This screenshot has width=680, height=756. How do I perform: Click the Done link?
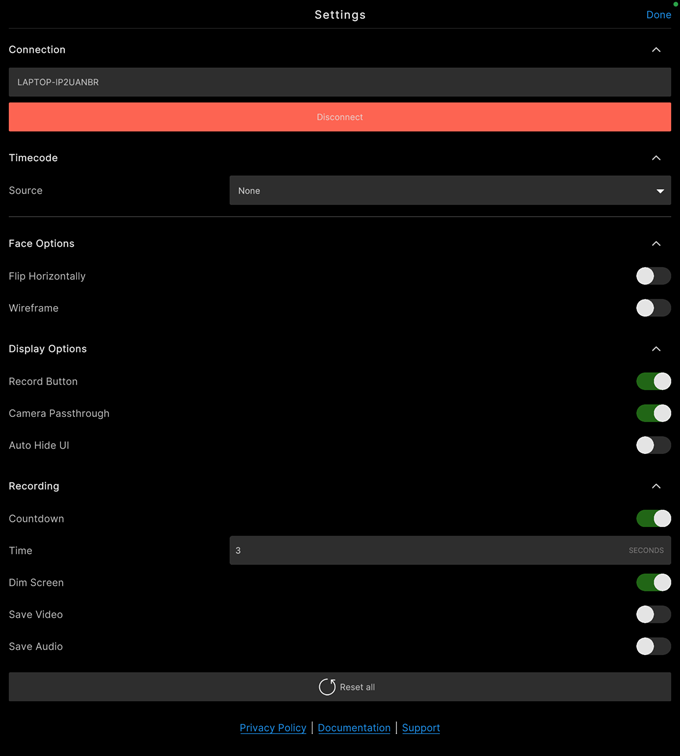[658, 15]
